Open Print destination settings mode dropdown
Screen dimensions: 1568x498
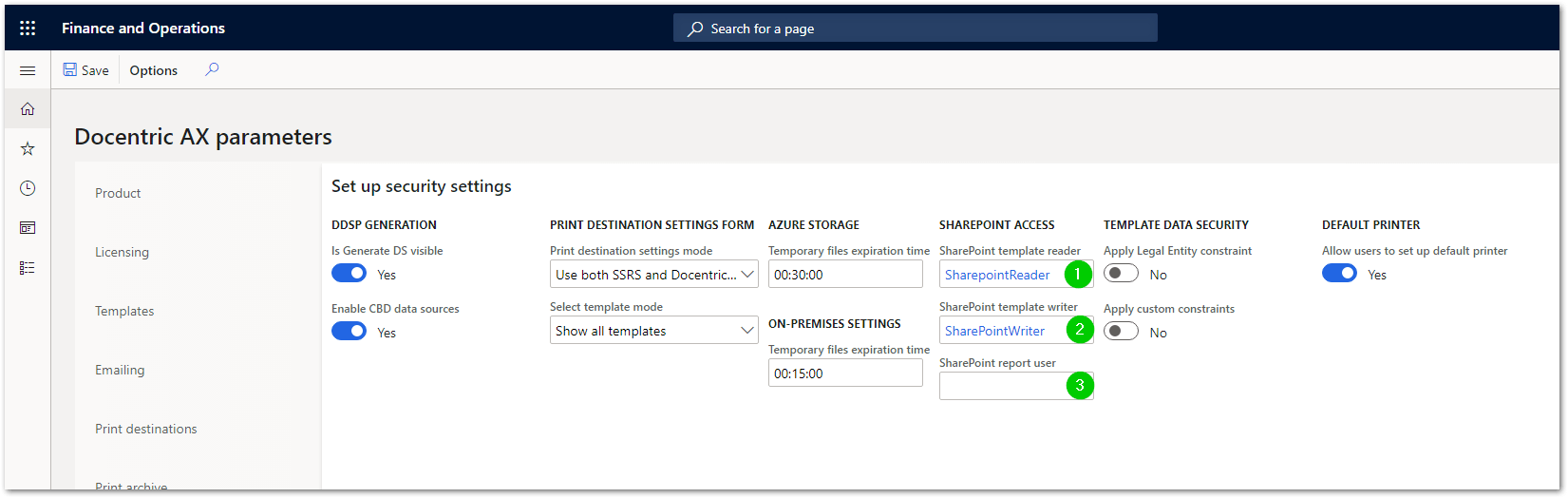(x=654, y=275)
